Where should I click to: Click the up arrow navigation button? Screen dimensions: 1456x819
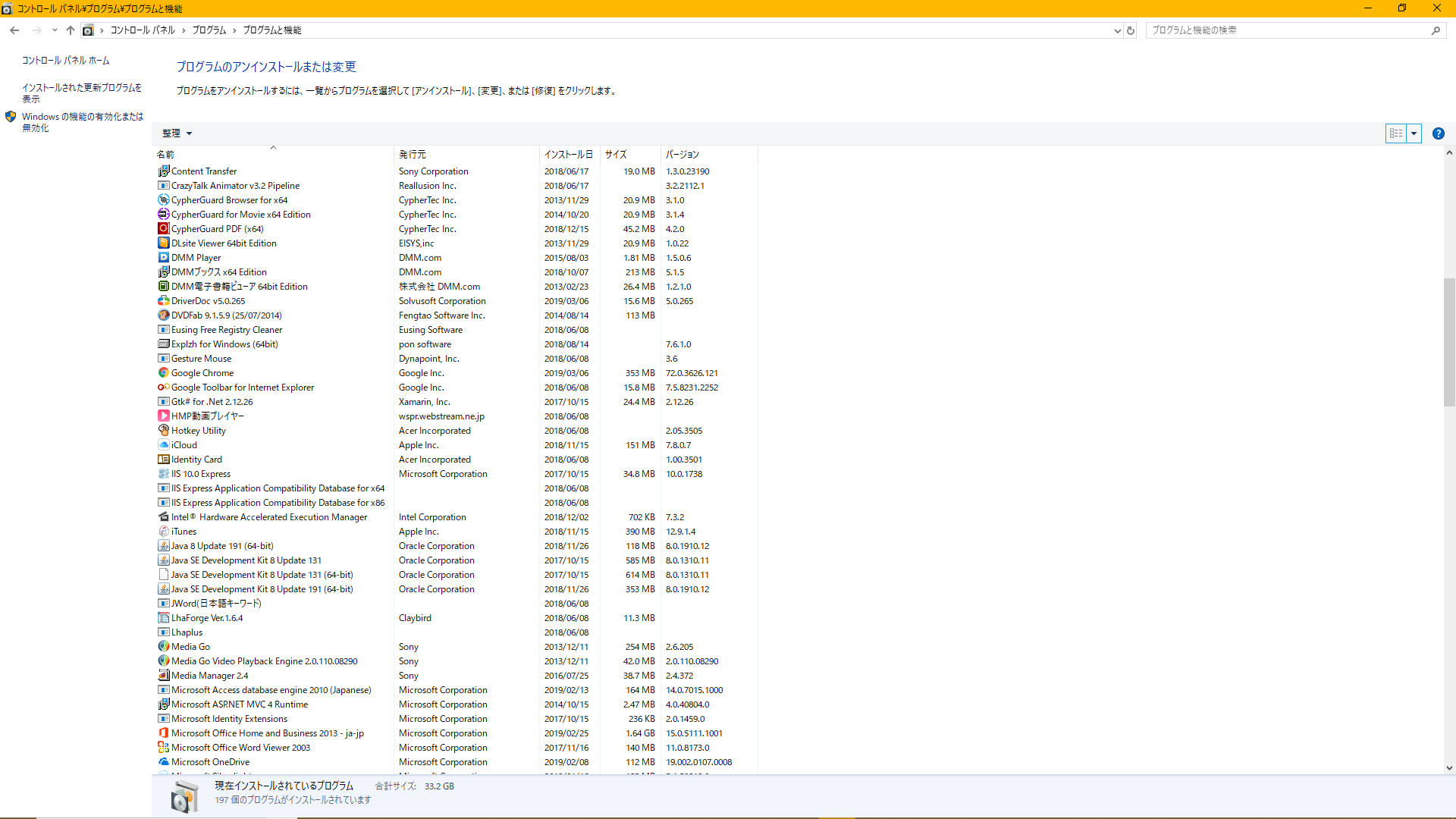(x=71, y=30)
